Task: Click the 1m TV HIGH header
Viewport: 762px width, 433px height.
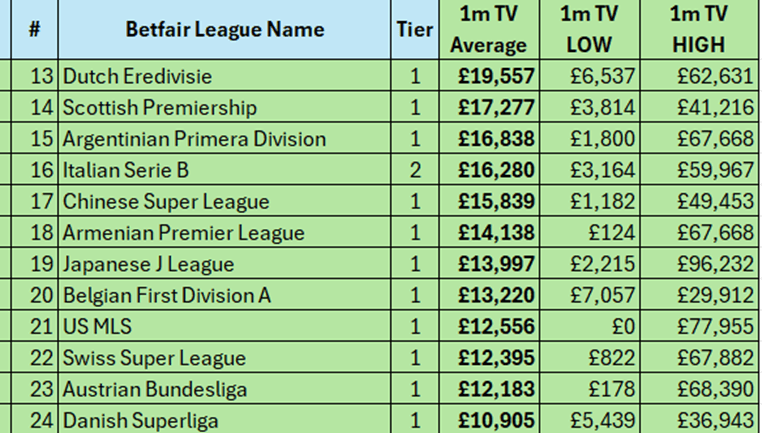Action: click(x=700, y=29)
